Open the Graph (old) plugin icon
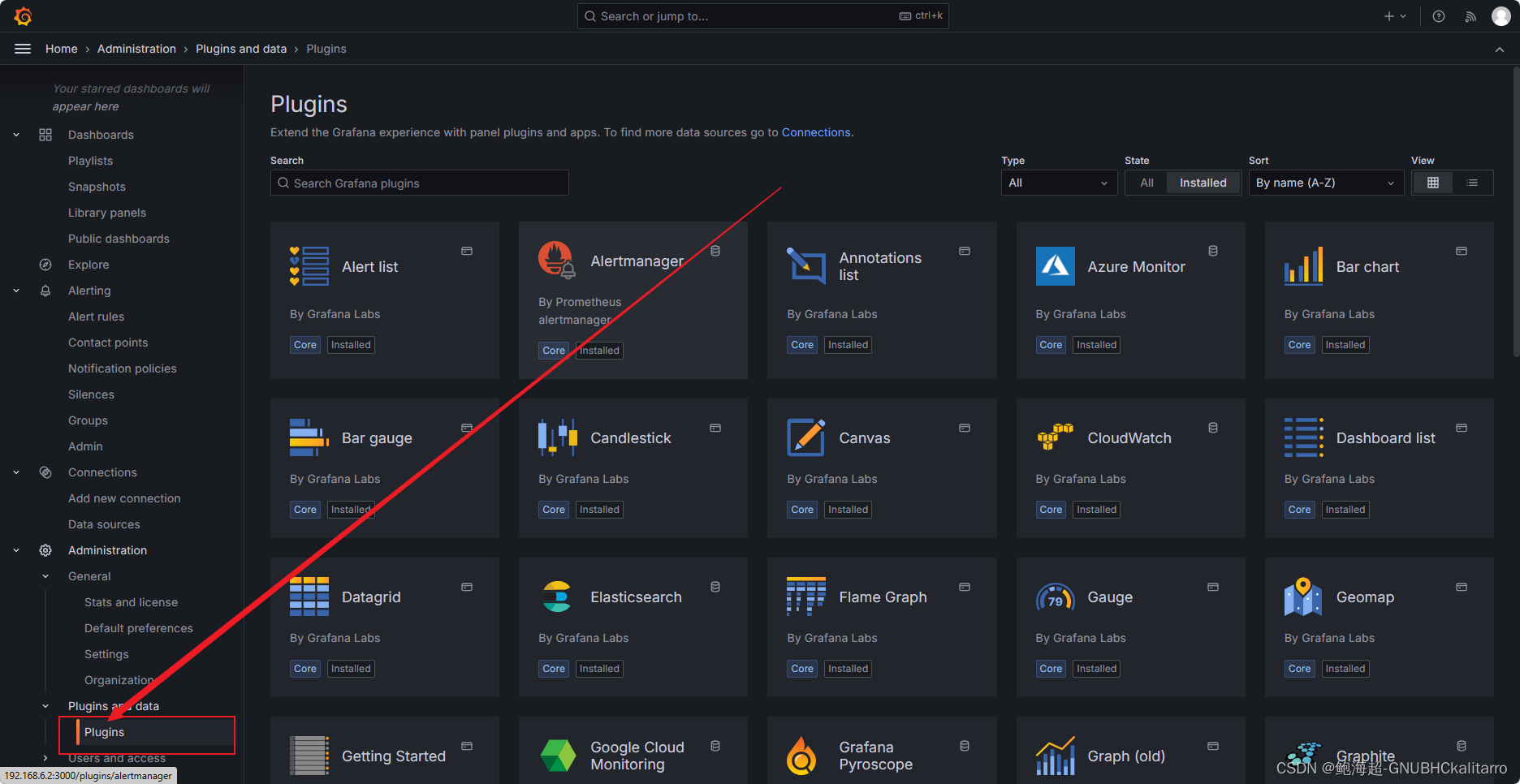Viewport: 1520px width, 784px height. pos(1056,756)
